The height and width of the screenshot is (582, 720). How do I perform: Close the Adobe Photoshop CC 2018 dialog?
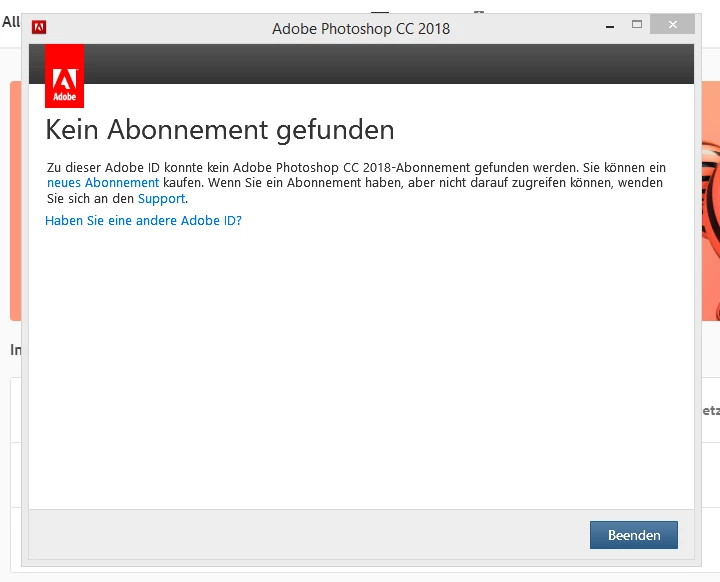pos(673,24)
